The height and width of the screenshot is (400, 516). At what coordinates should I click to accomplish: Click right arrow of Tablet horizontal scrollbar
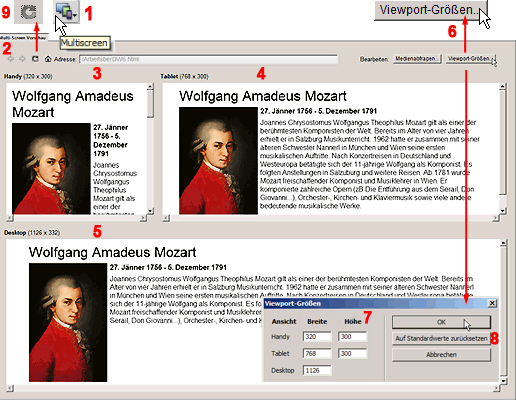496,218
